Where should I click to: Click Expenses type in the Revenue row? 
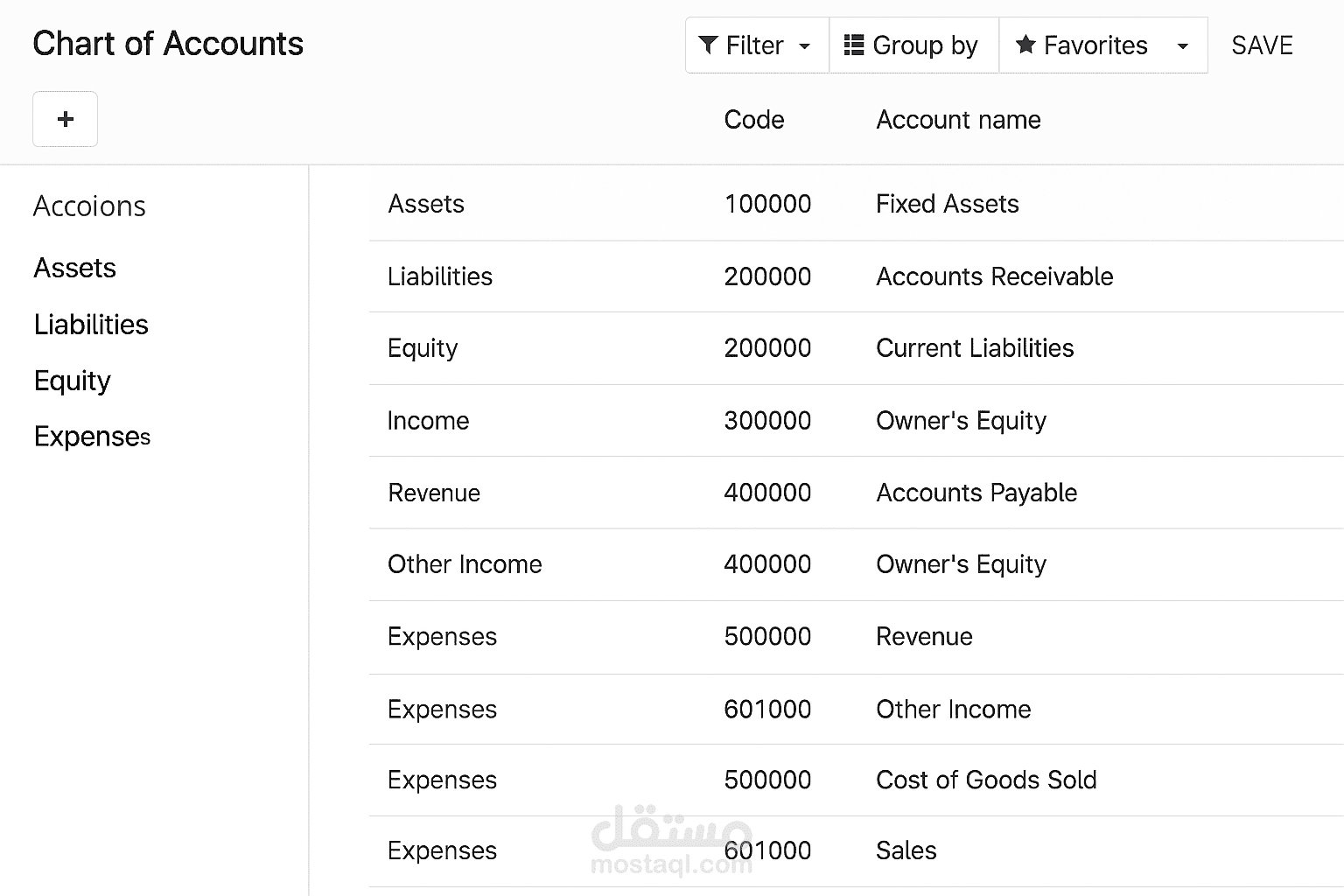coord(442,637)
